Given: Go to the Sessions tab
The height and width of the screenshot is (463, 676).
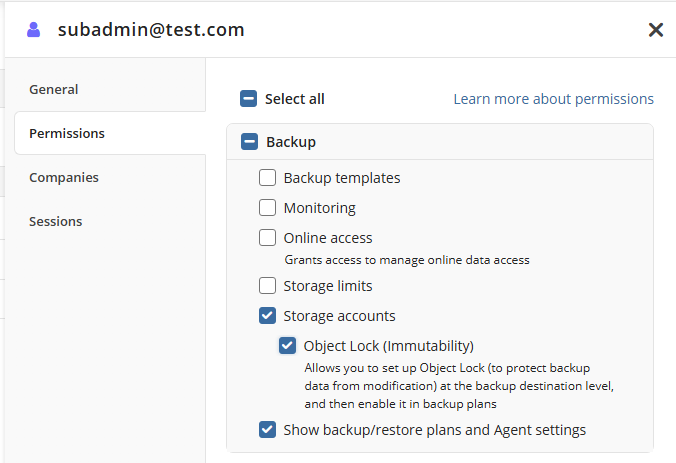Looking at the screenshot, I should click(56, 221).
